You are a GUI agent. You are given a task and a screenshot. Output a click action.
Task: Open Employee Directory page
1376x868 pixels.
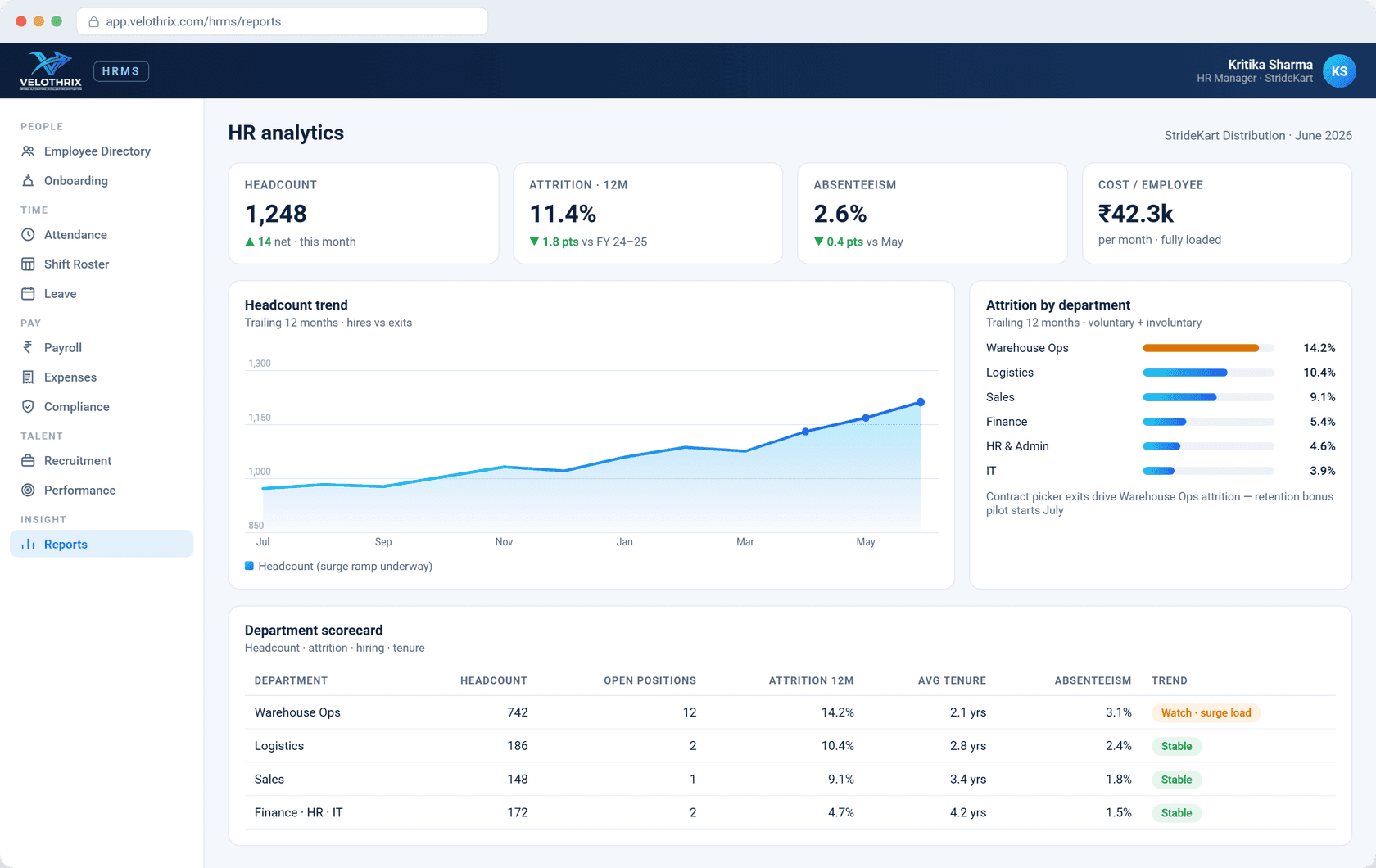click(102, 151)
